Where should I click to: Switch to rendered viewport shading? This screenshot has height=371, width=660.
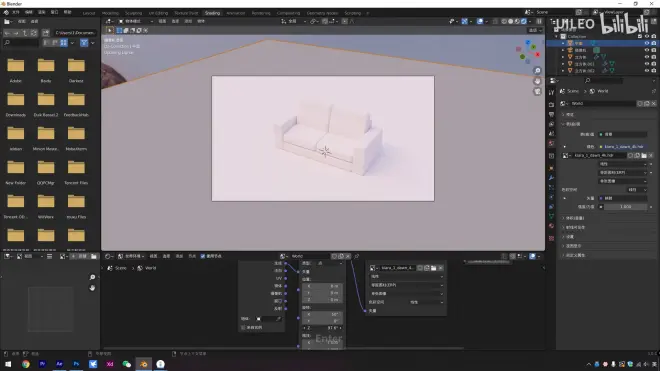[524, 21]
